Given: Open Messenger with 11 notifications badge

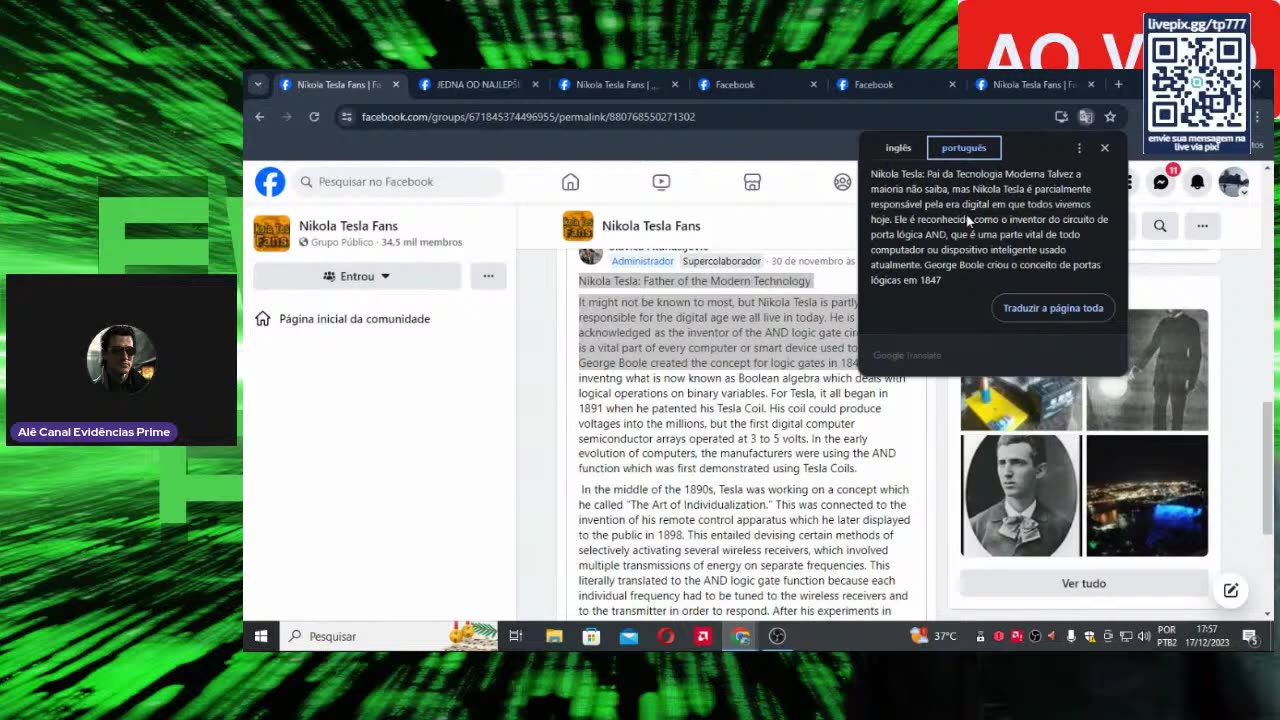Looking at the screenshot, I should click(1161, 182).
